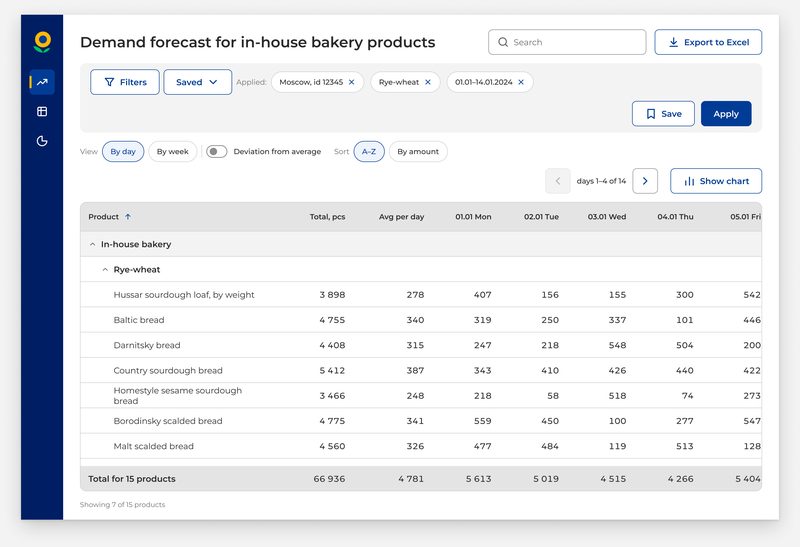Image resolution: width=800 pixels, height=547 pixels.
Task: Remove the Rye-wheat filter chip
Action: [428, 82]
